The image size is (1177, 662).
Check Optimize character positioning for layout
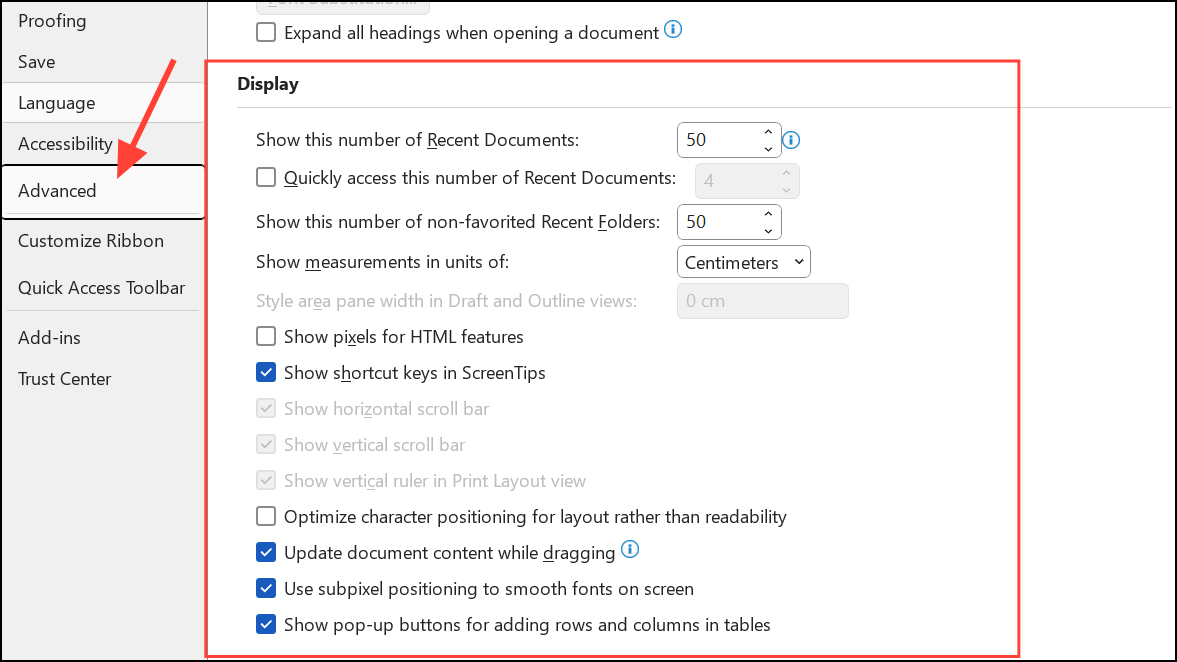(266, 516)
